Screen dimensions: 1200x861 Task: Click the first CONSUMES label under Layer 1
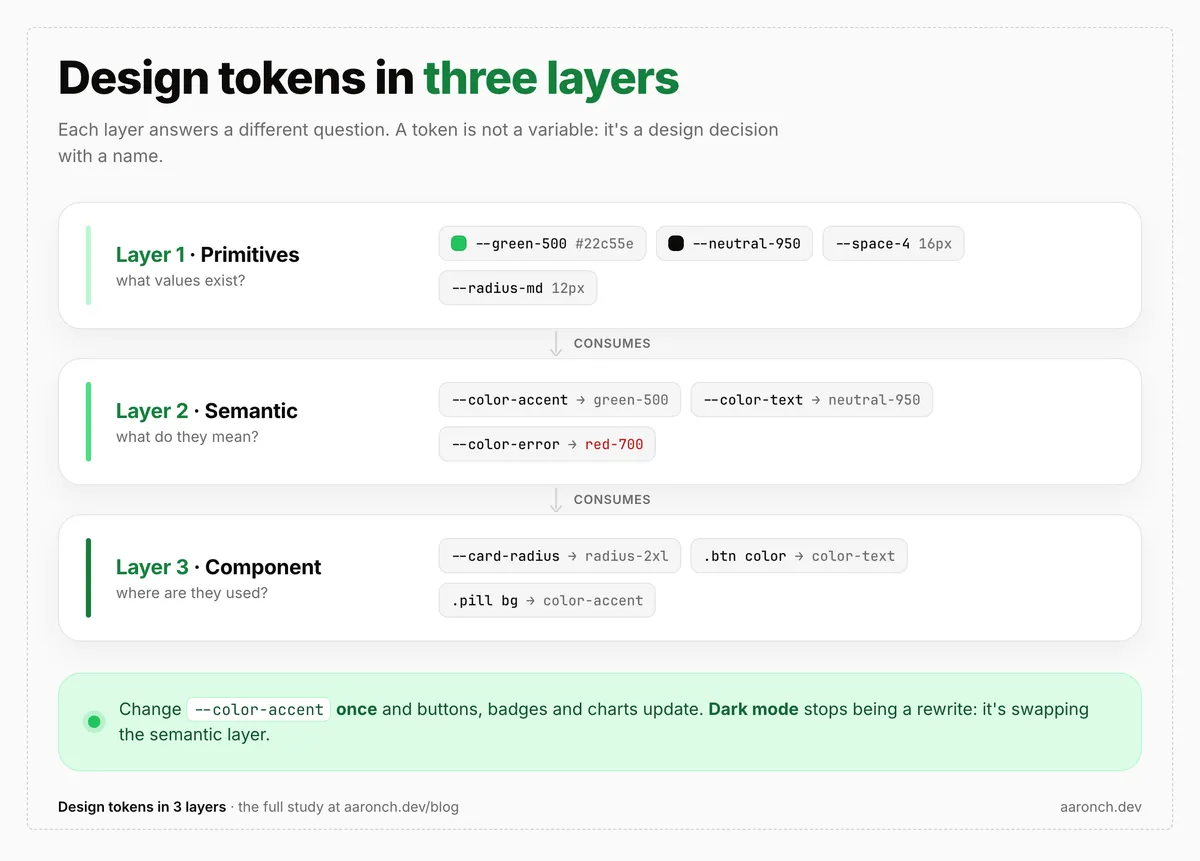click(x=612, y=343)
